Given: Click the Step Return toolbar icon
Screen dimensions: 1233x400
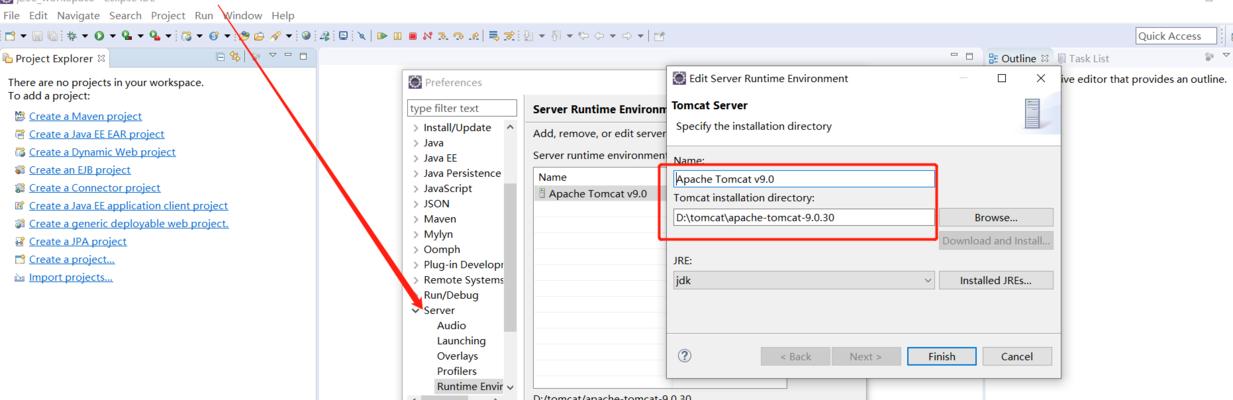Looking at the screenshot, I should [x=474, y=36].
